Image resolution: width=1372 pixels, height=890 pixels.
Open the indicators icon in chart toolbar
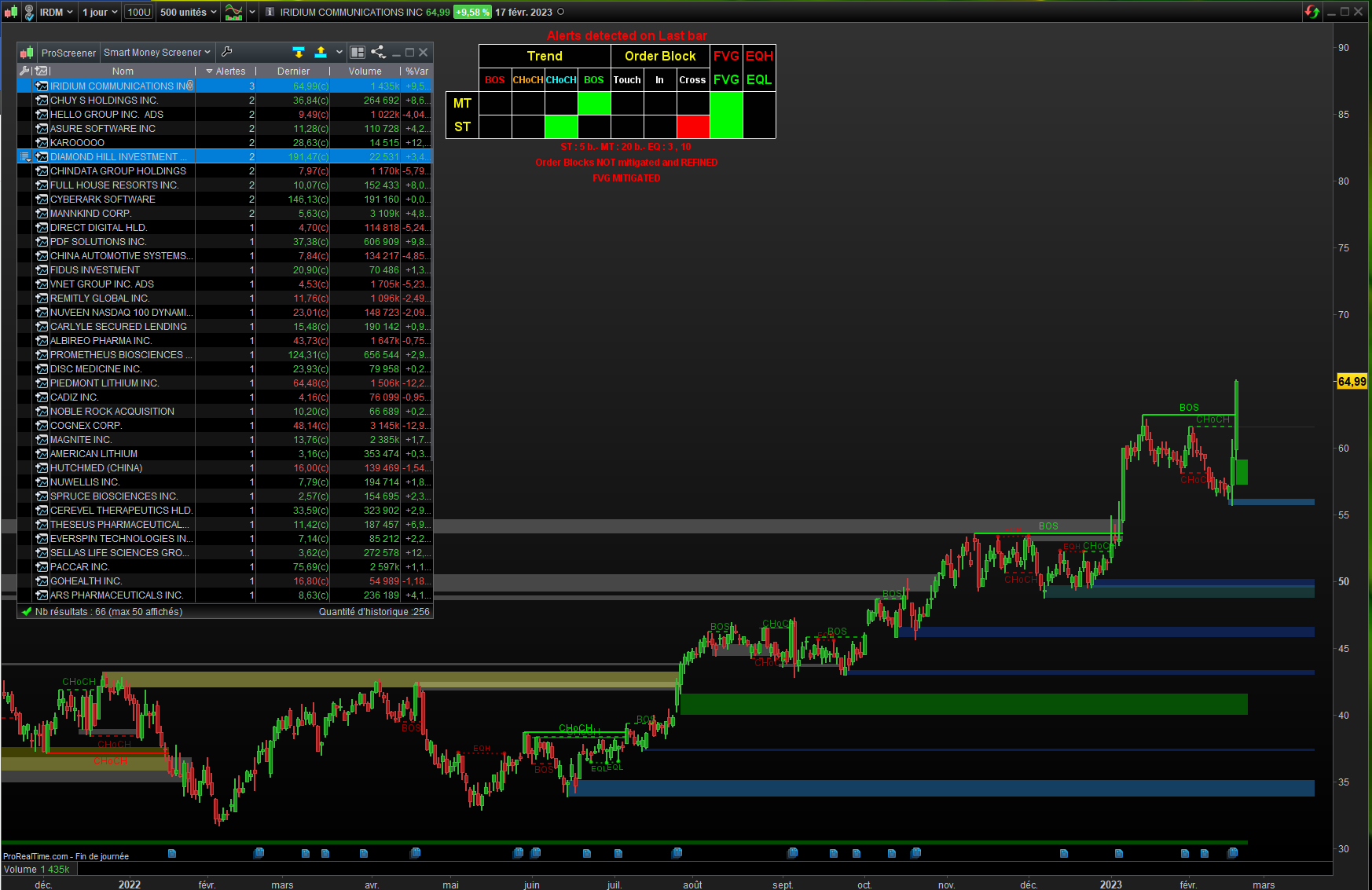(233, 12)
